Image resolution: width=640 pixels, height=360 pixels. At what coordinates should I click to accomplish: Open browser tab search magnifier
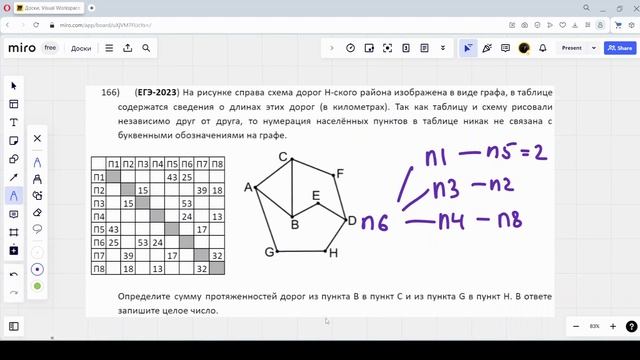586,8
